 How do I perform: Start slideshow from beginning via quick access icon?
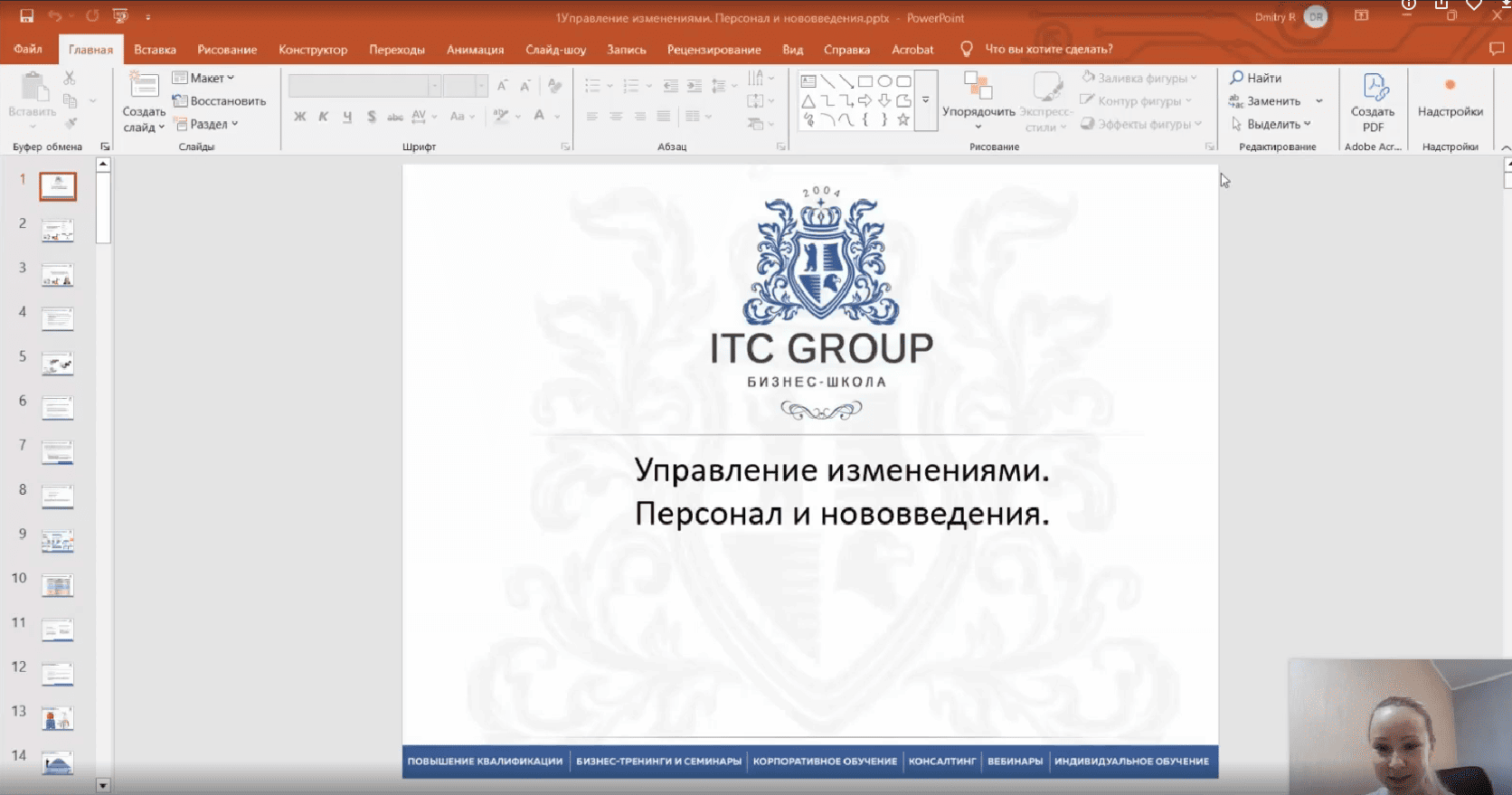(x=120, y=16)
